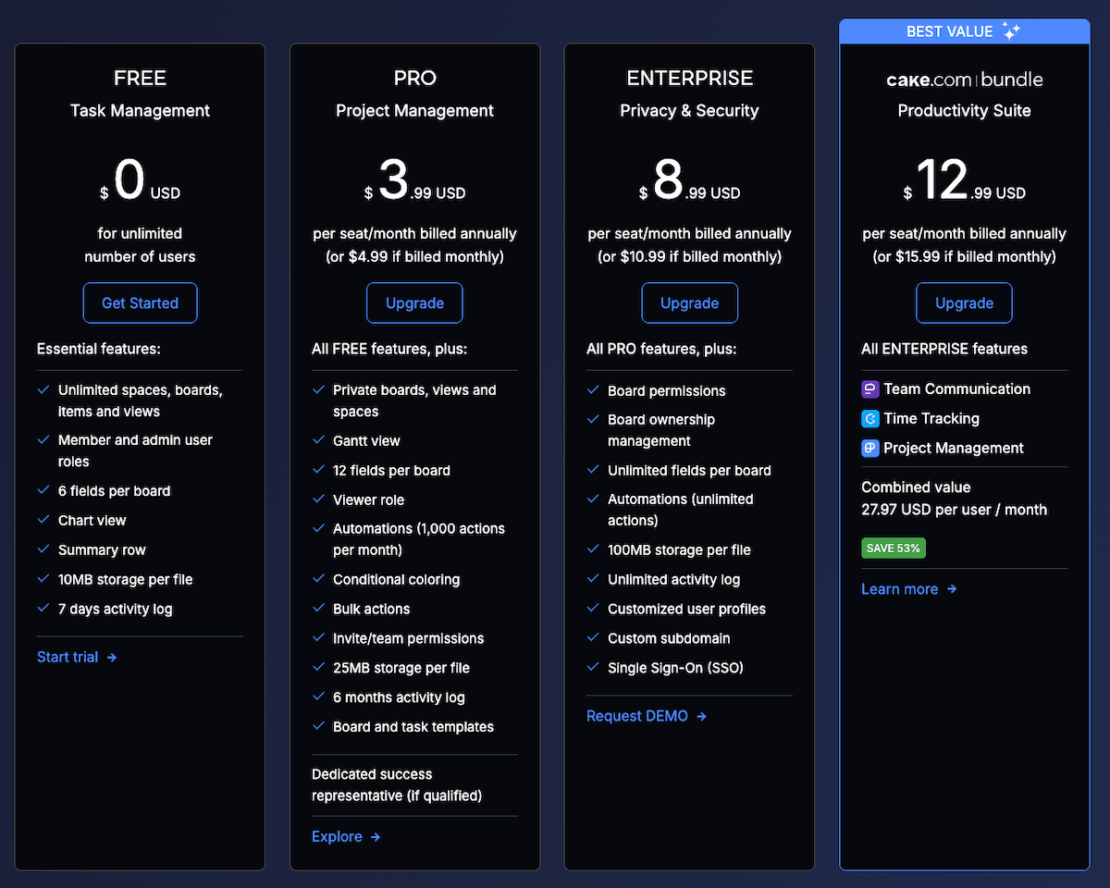Click Upgrade on the PRO plan

(x=414, y=303)
